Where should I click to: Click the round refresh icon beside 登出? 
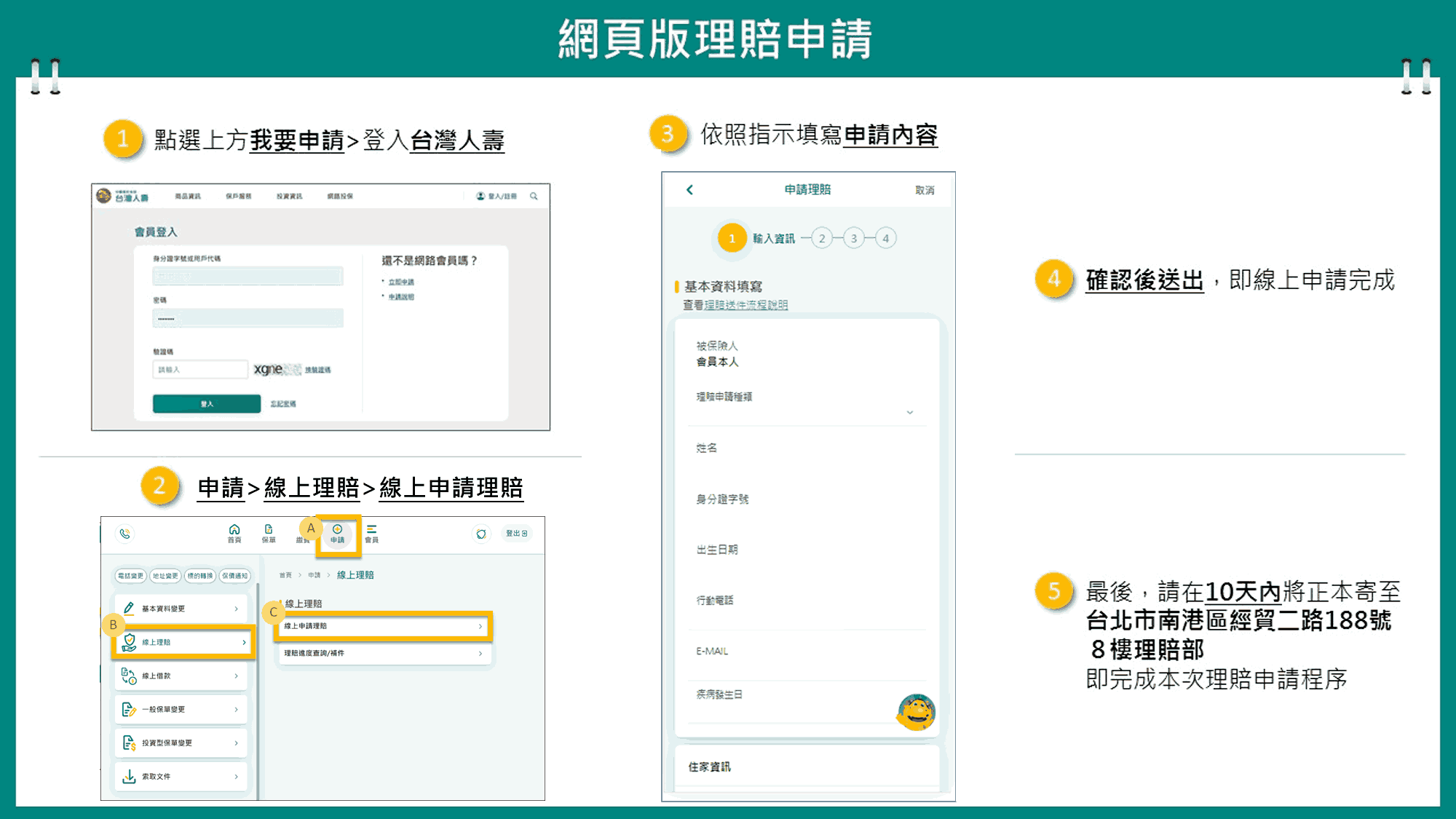[481, 534]
